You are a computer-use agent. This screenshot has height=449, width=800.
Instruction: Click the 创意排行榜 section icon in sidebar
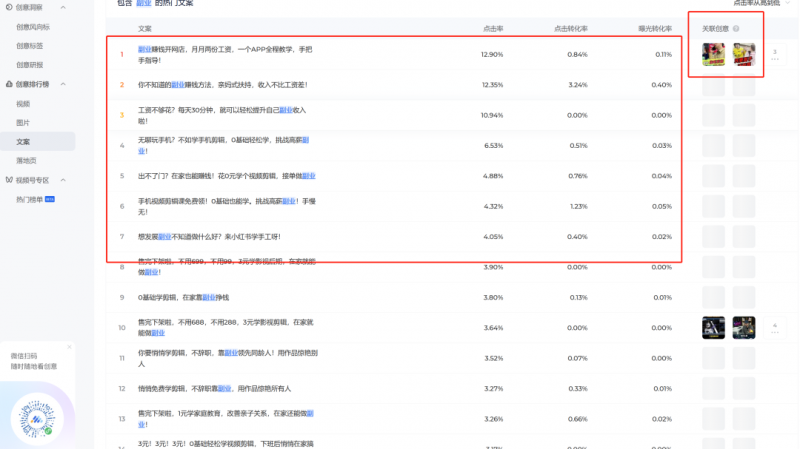pyautogui.click(x=8, y=85)
